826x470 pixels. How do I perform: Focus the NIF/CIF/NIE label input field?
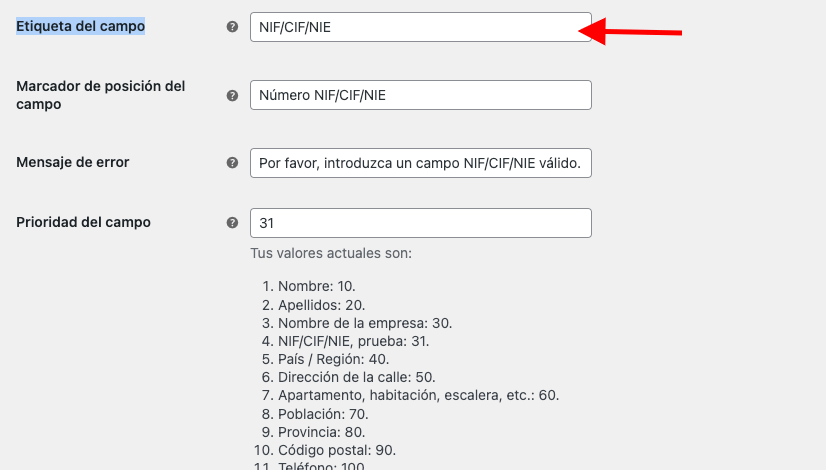pos(421,27)
